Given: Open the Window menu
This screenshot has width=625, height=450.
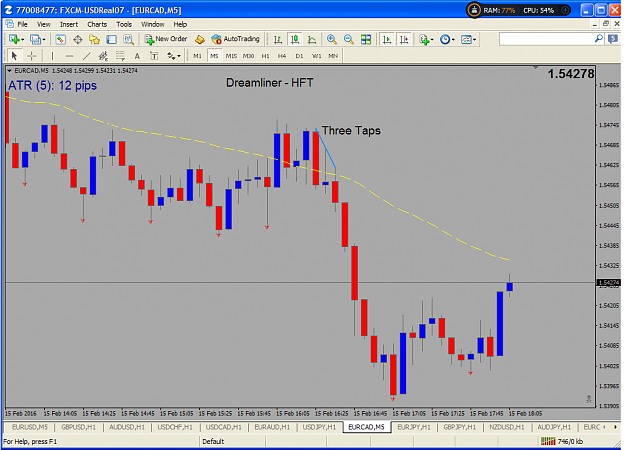Looking at the screenshot, I should click(153, 24).
